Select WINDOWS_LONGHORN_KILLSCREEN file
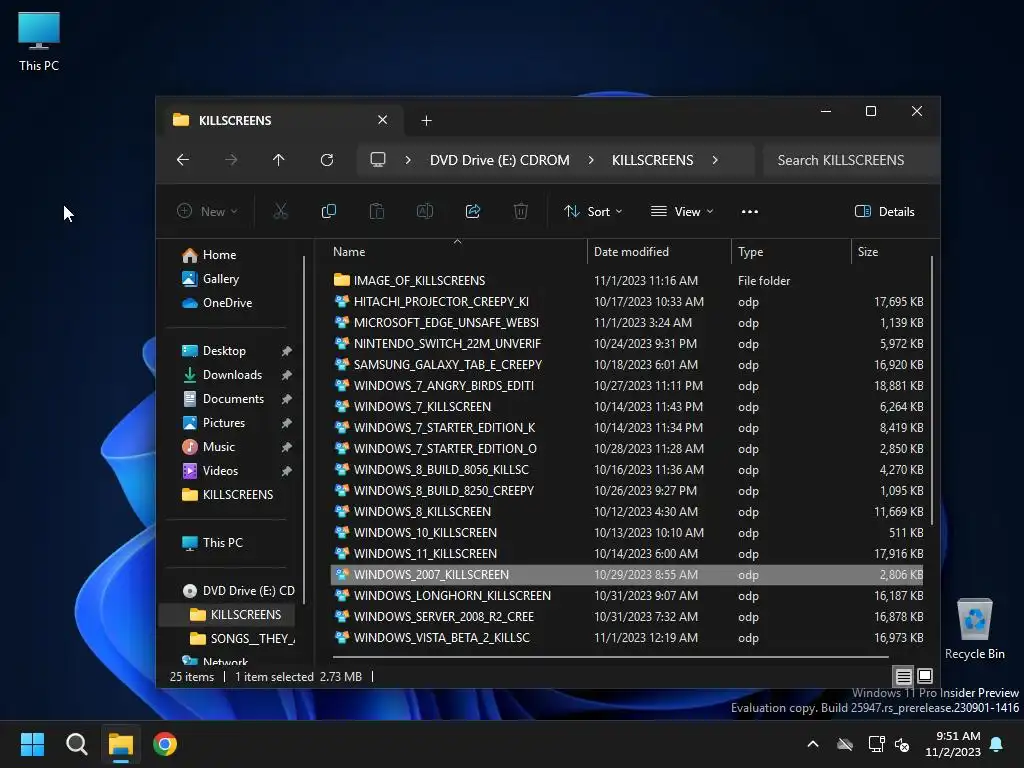Image resolution: width=1024 pixels, height=768 pixels. (x=627, y=596)
